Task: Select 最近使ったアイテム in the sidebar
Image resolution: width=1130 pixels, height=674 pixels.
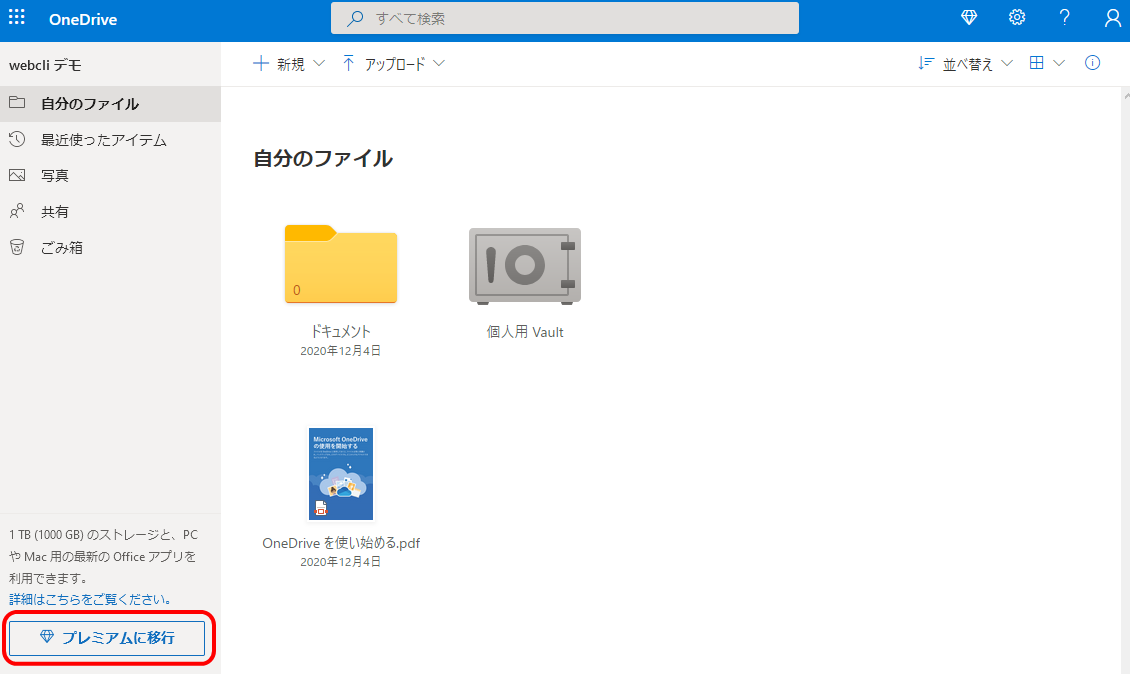Action: 110,140
